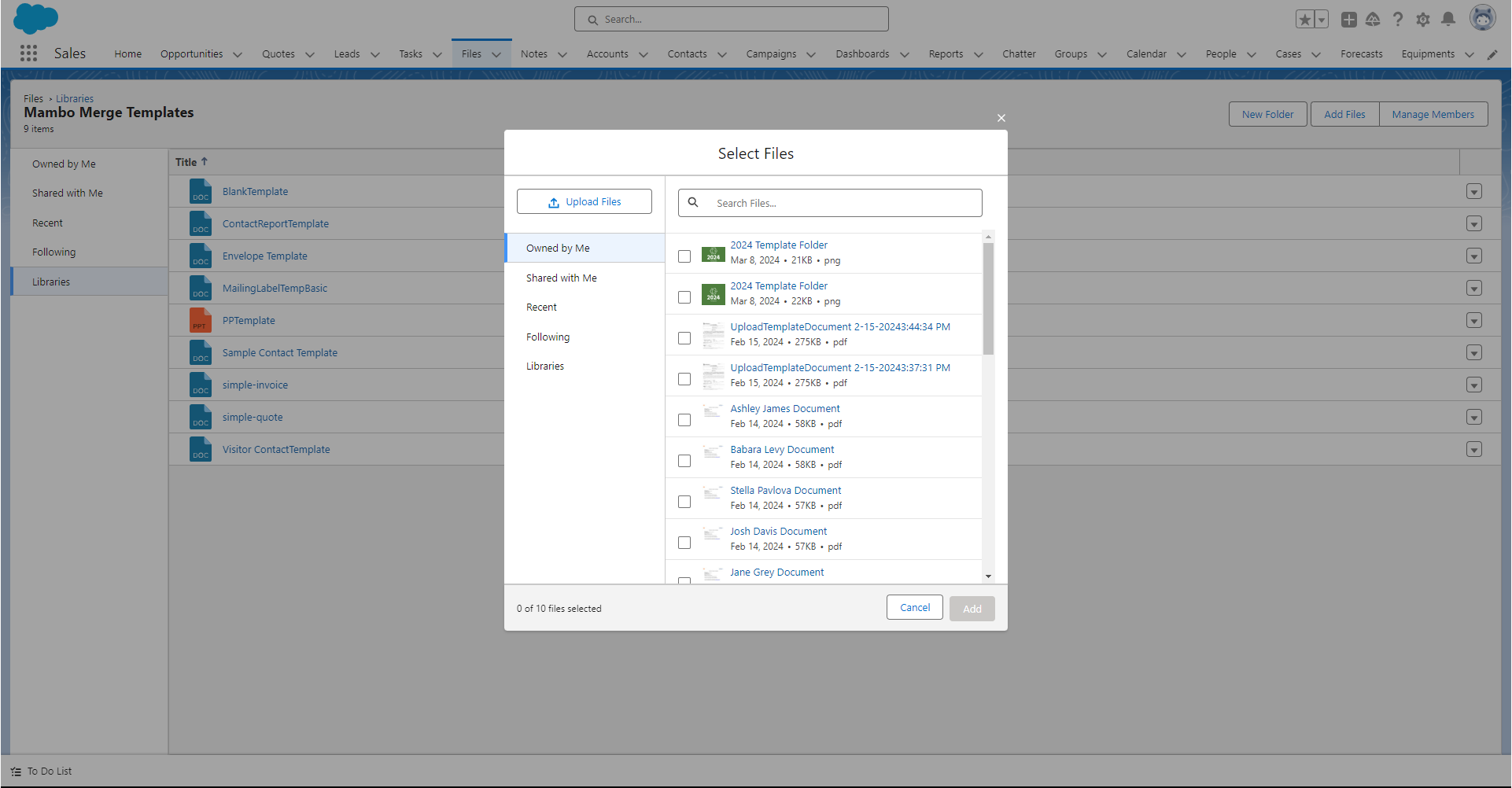The width and height of the screenshot is (1512, 788).
Task: Select the Ashley James Document checkbox
Action: (x=684, y=419)
